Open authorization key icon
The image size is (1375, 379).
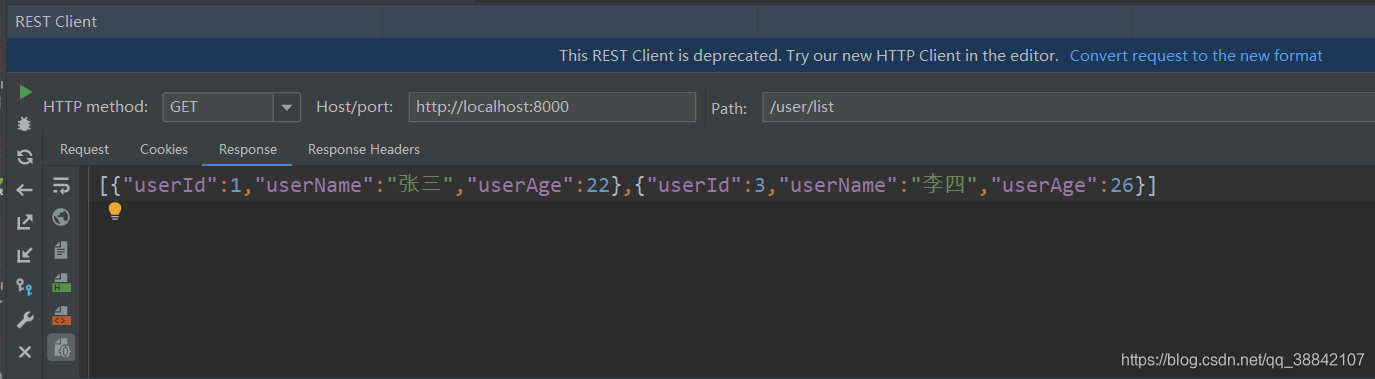pyautogui.click(x=25, y=287)
